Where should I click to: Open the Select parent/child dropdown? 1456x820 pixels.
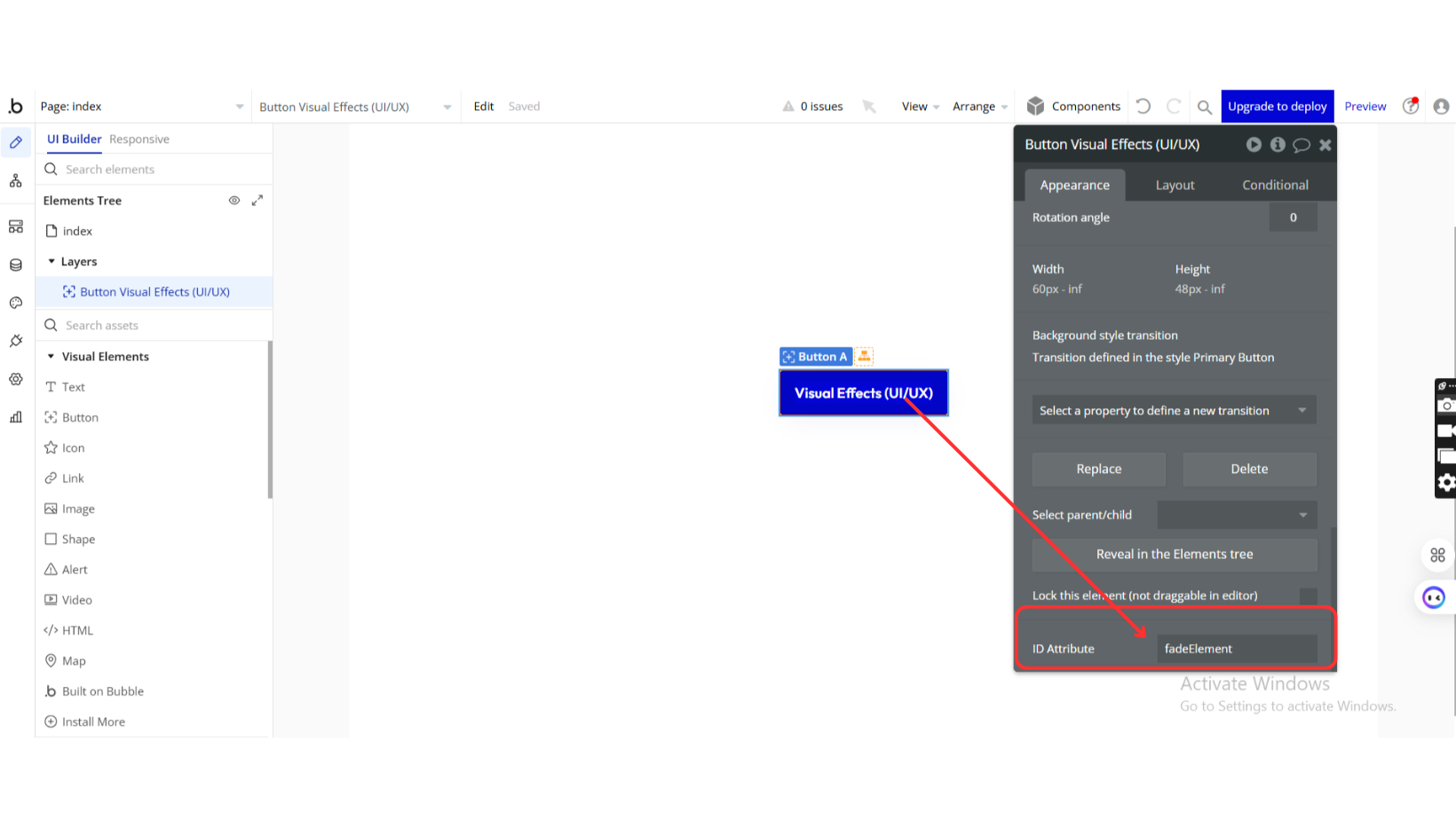click(1237, 515)
